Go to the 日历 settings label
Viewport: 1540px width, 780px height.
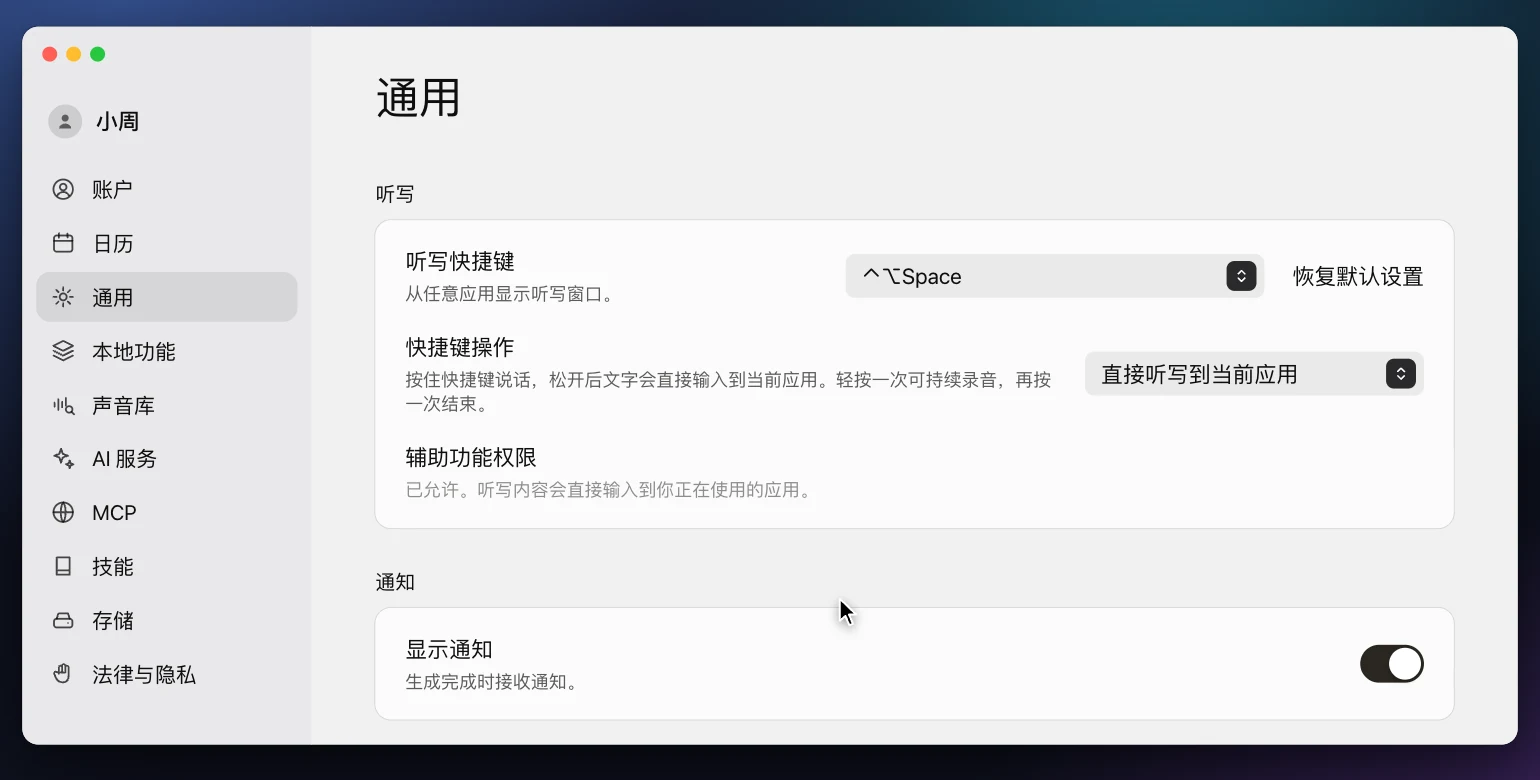(112, 243)
